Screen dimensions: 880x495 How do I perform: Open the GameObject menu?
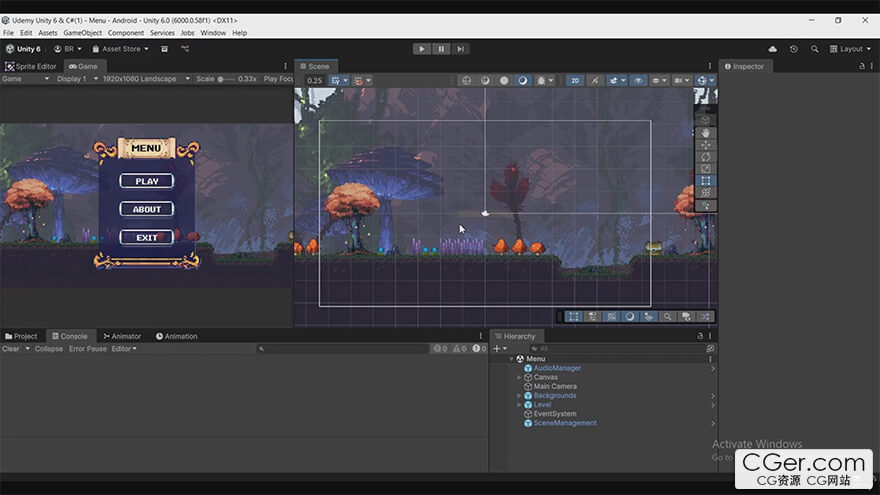[82, 33]
